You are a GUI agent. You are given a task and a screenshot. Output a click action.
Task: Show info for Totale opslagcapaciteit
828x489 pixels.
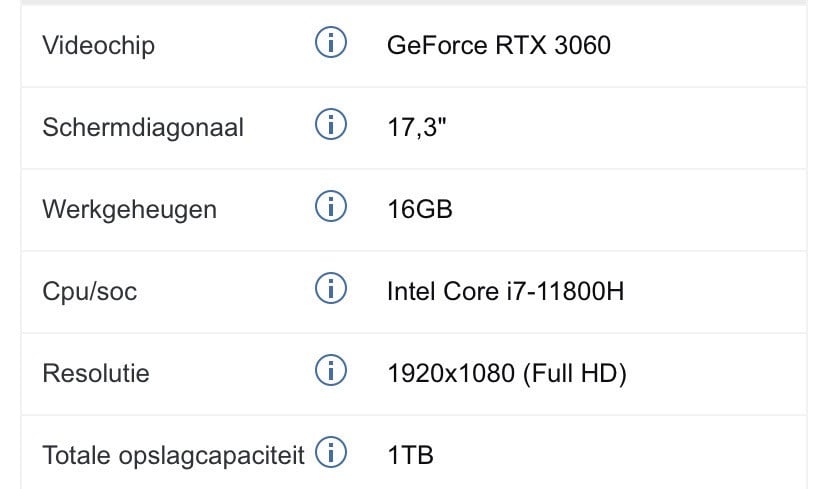click(x=331, y=453)
